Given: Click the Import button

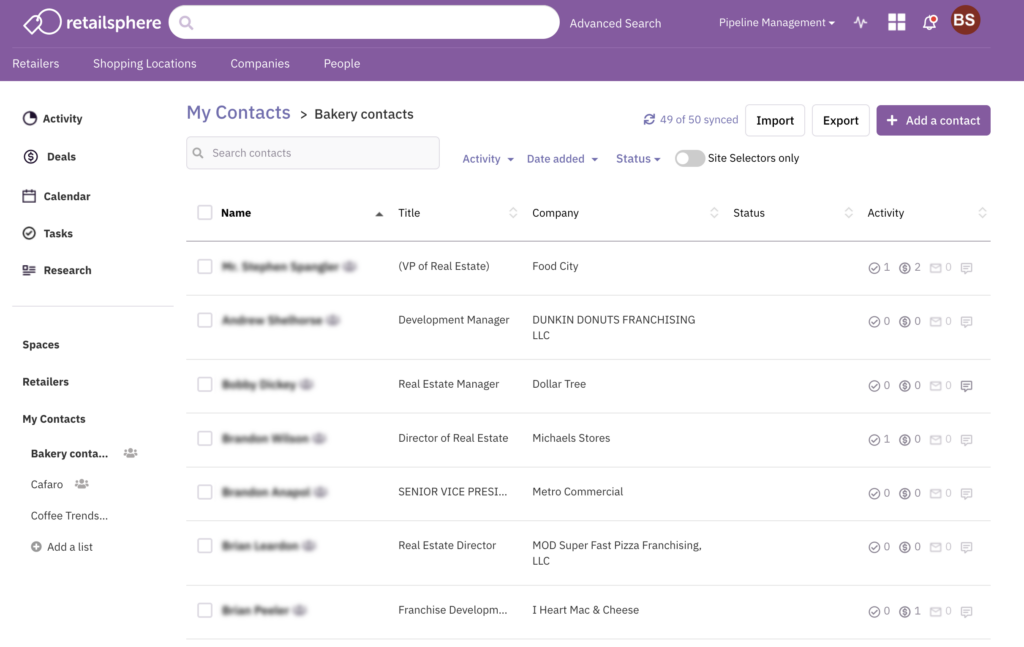Looking at the screenshot, I should (x=775, y=120).
